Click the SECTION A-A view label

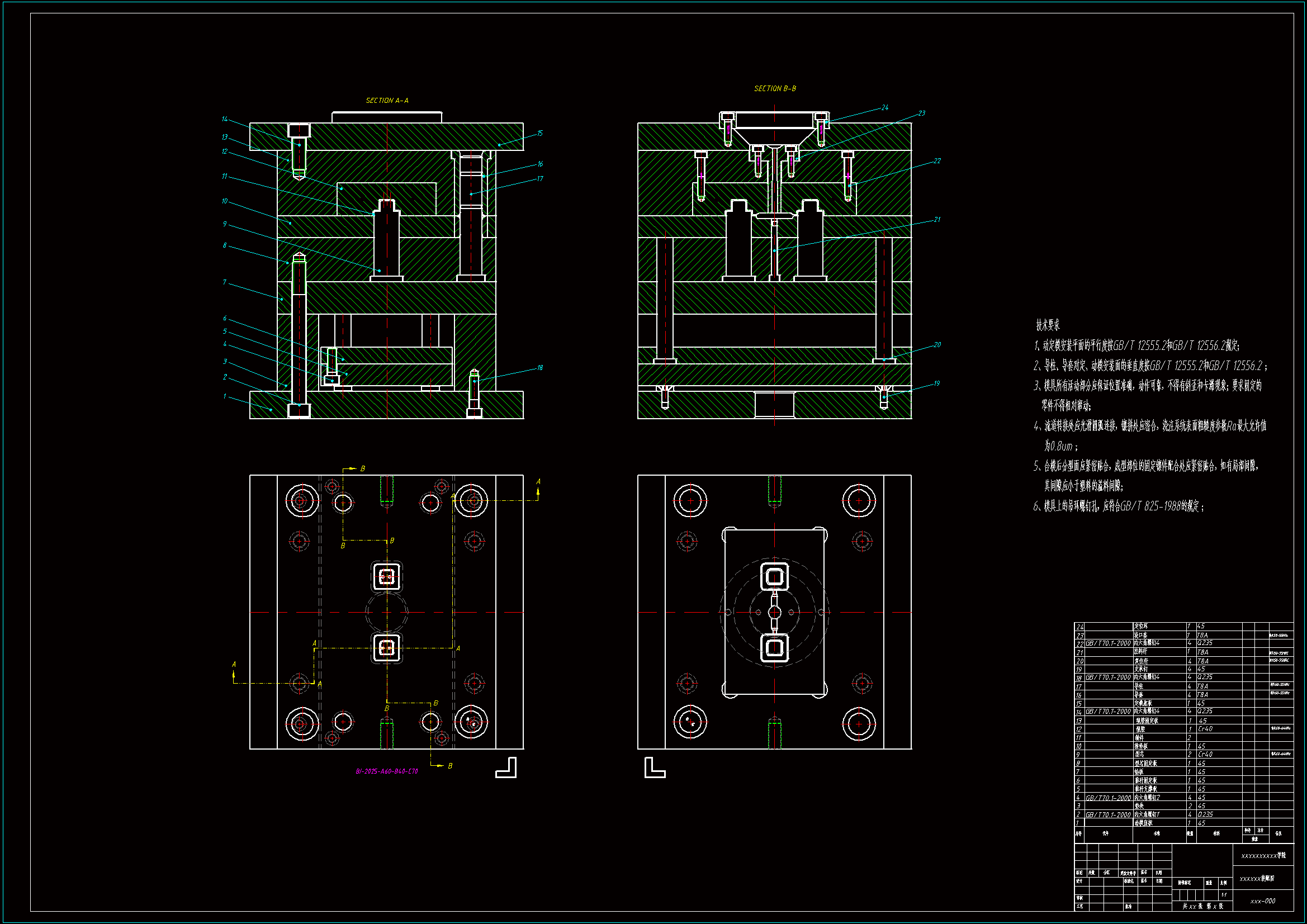386,101
